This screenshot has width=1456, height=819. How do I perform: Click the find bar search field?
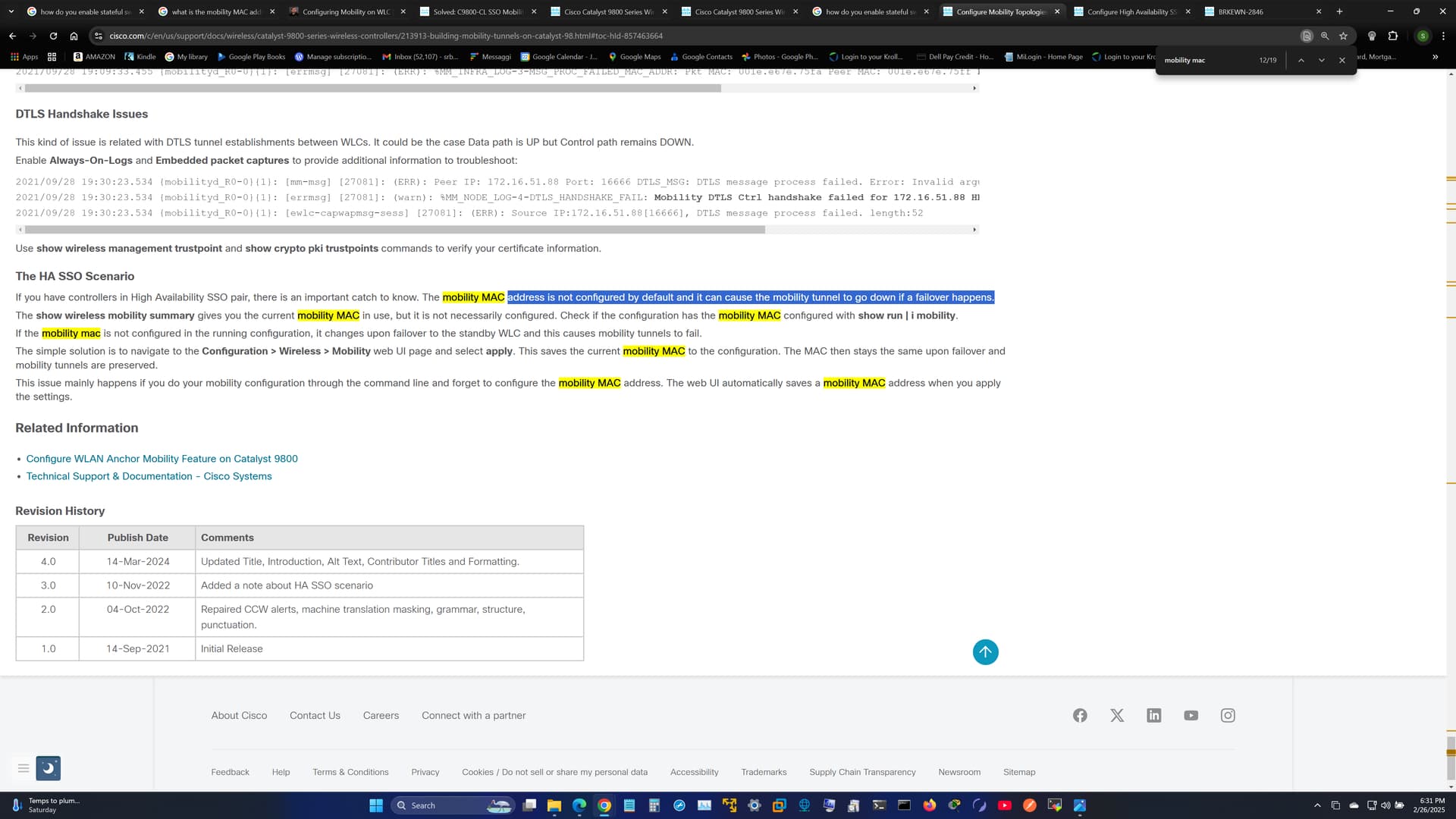(x=1206, y=60)
